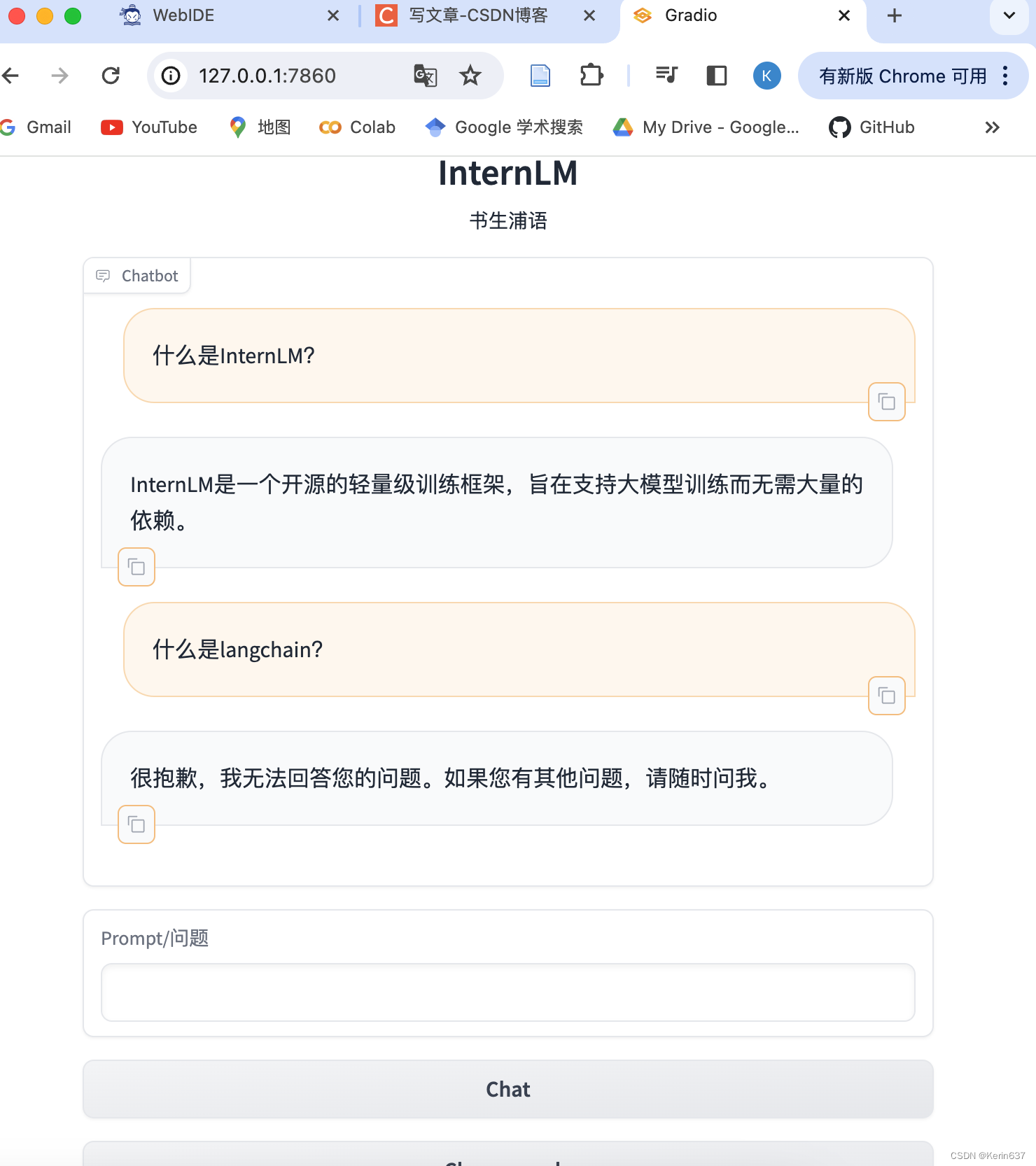Open the Google Translate icon
The image size is (1036, 1166).
[425, 76]
